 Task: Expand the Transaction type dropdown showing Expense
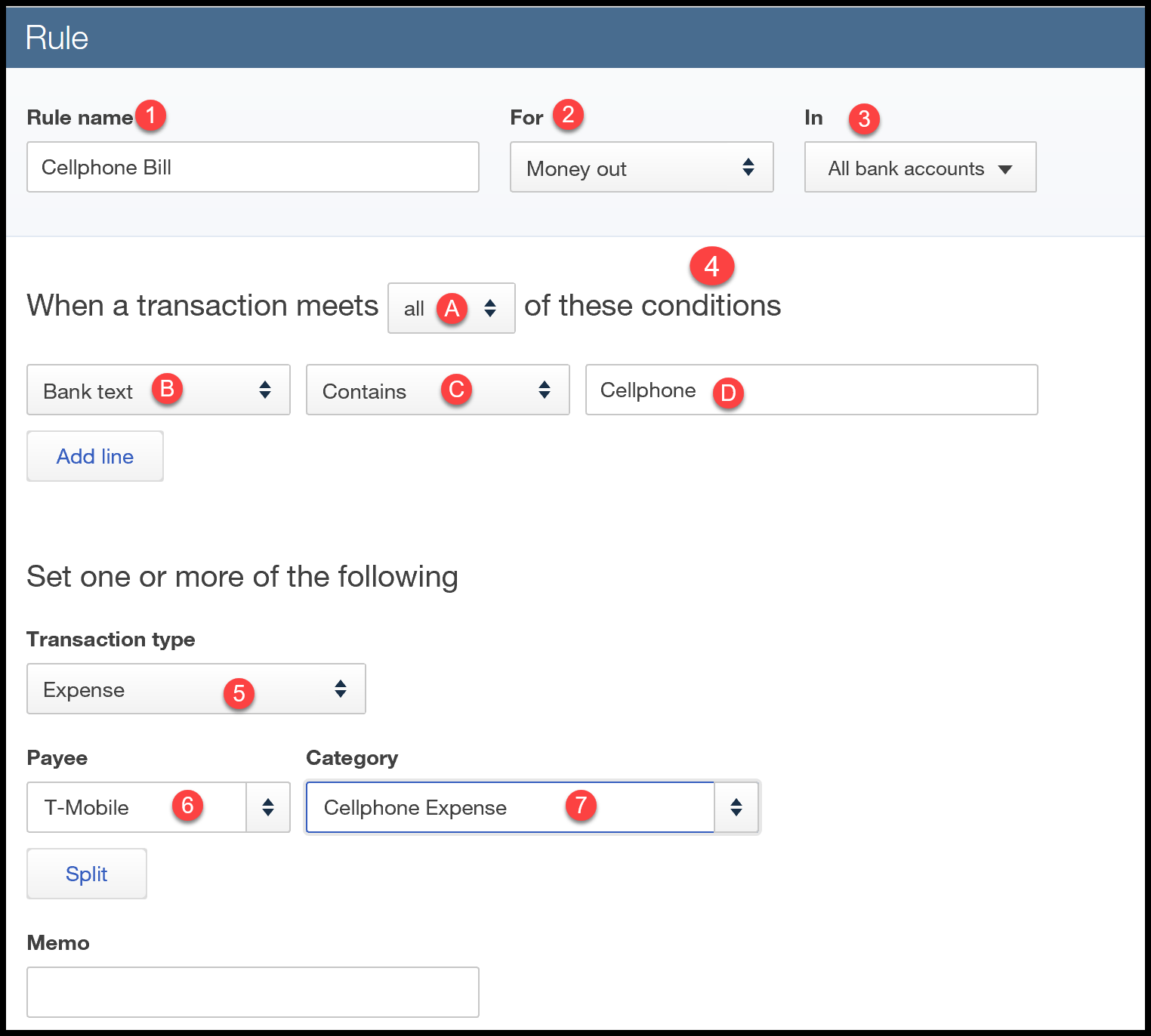[196, 689]
